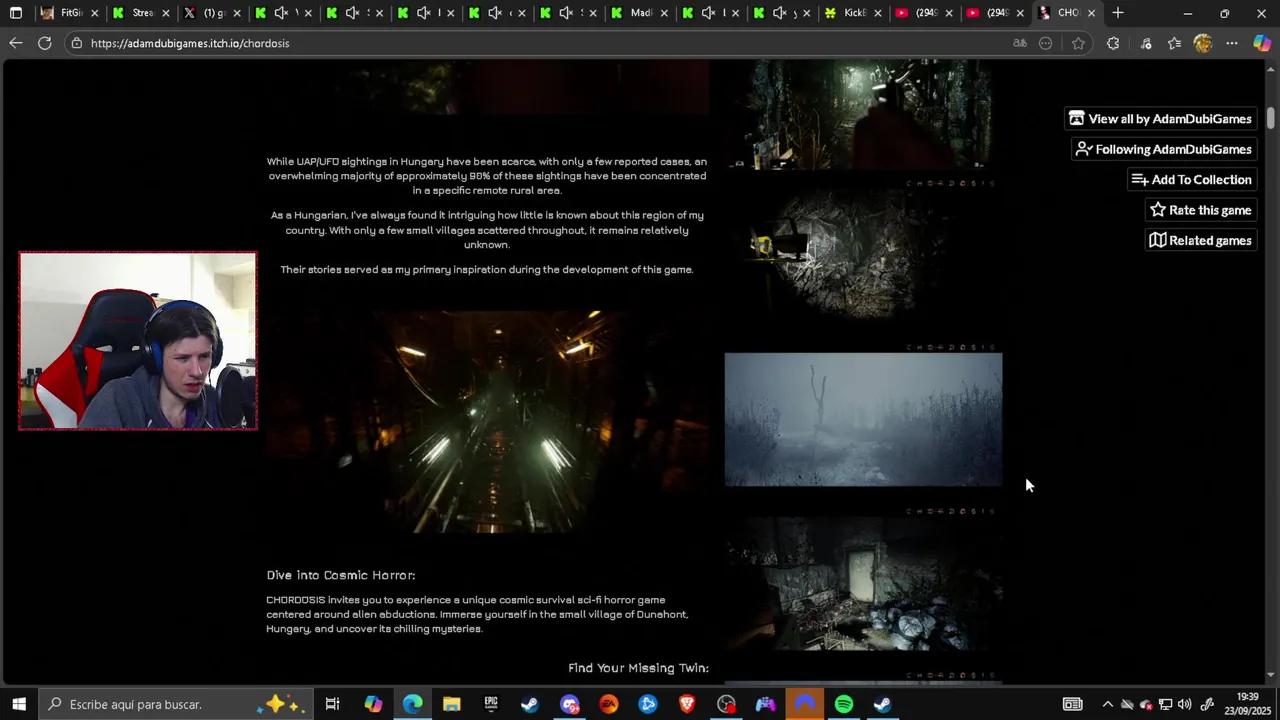The height and width of the screenshot is (720, 1280).
Task: Open the translate page icon
Action: (x=1019, y=43)
